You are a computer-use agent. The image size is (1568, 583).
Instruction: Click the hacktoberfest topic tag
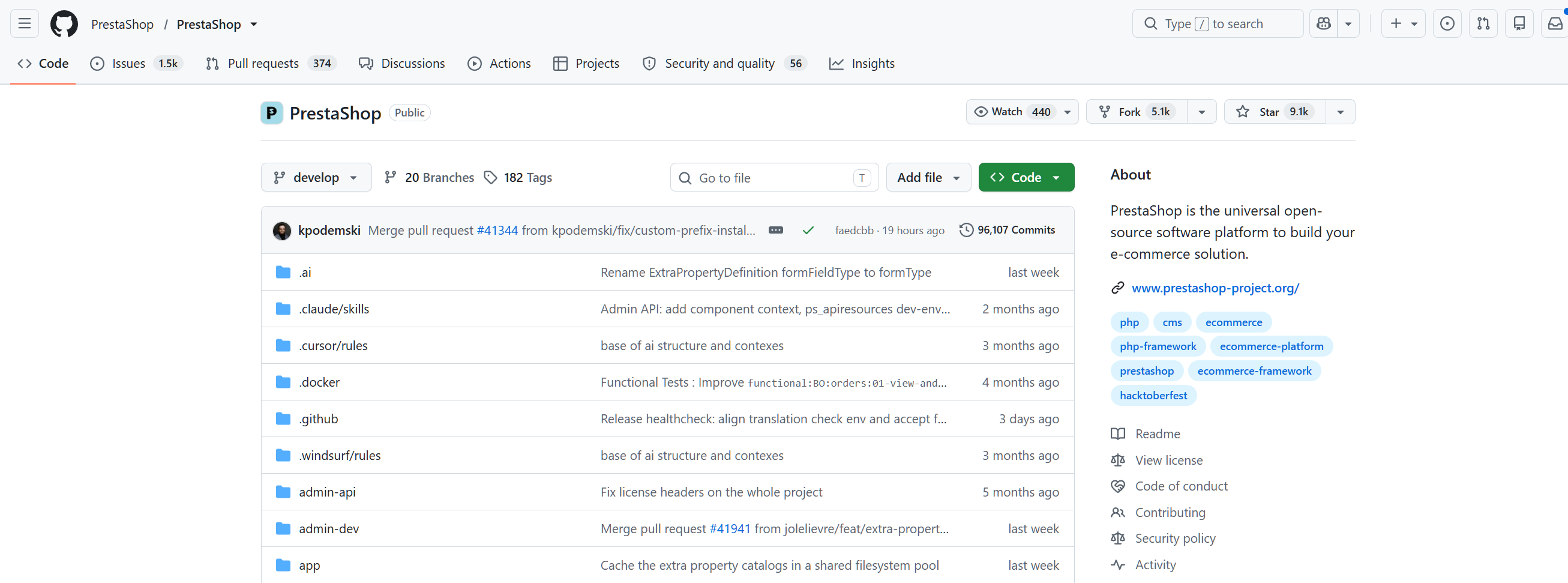click(x=1153, y=395)
